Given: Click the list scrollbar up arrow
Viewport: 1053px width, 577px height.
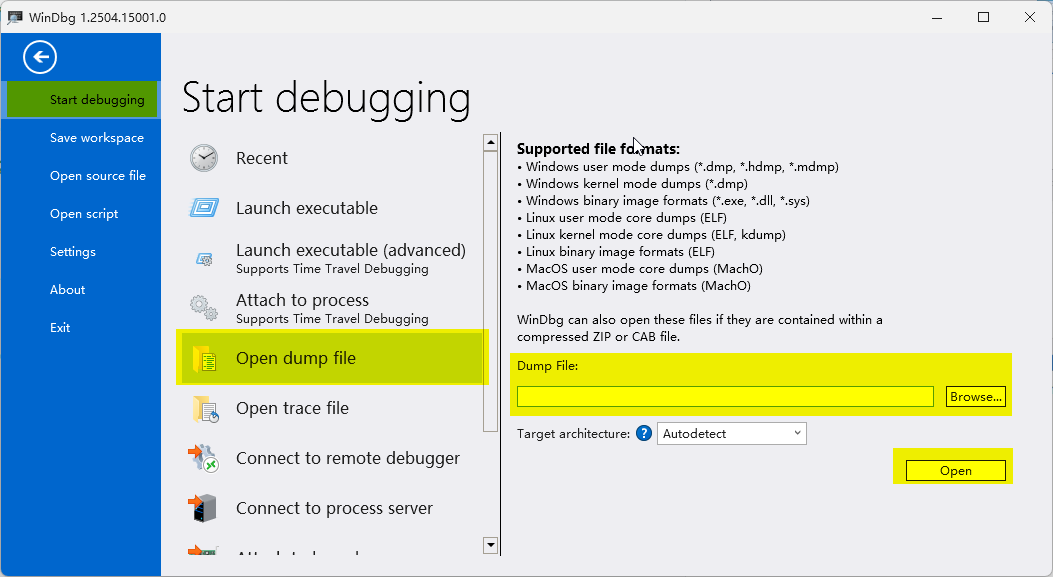Looking at the screenshot, I should coord(490,142).
